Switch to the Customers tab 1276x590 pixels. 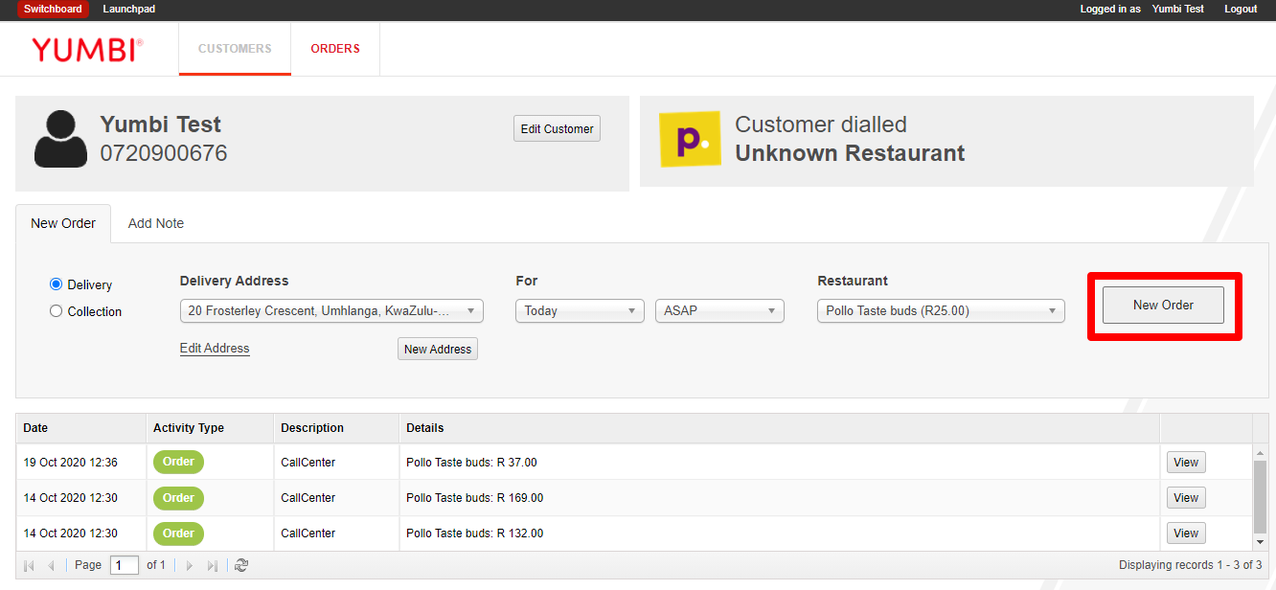tap(235, 48)
